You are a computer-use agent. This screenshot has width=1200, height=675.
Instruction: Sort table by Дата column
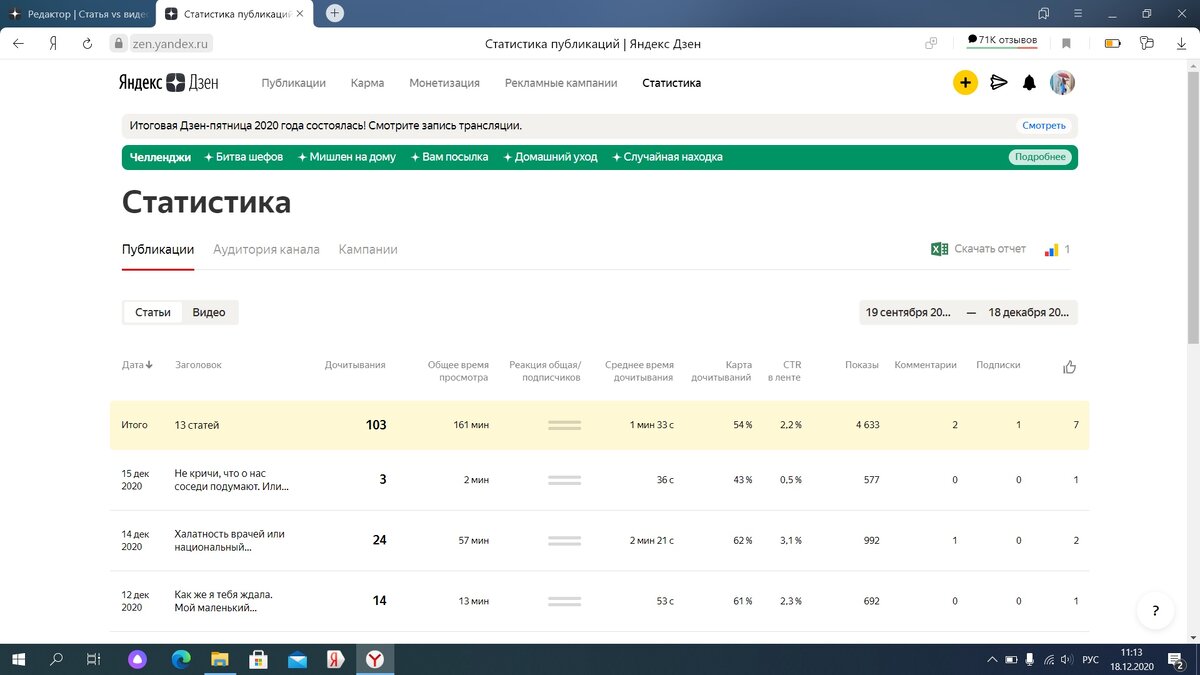pos(137,365)
